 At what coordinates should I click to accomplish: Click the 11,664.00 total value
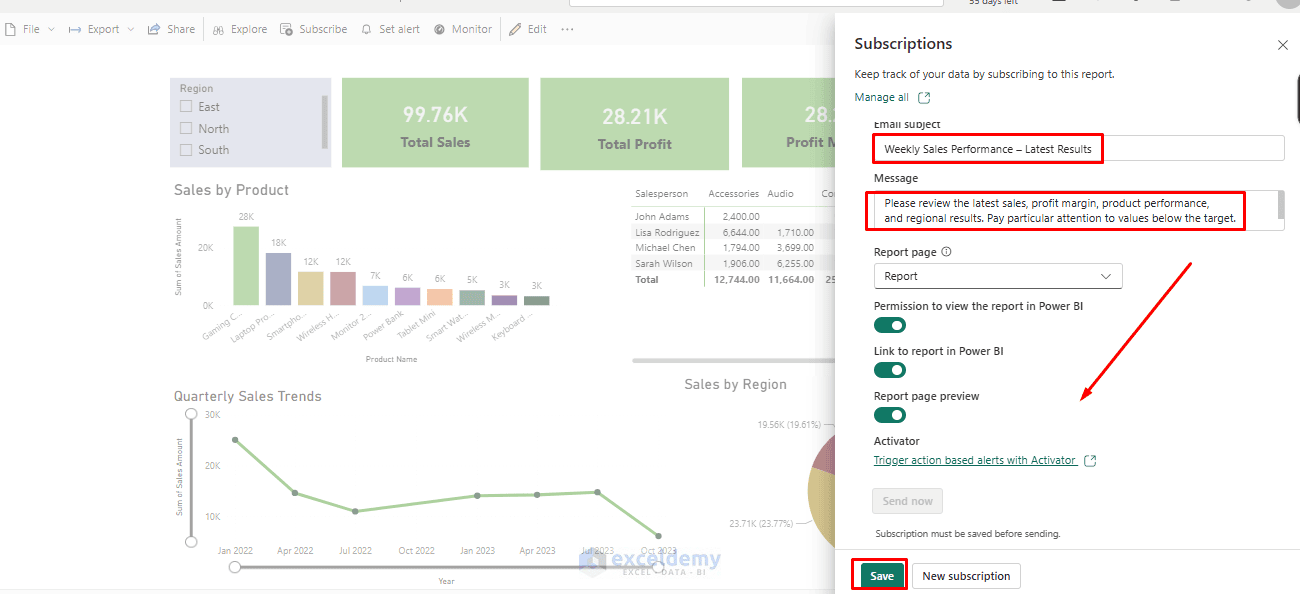[791, 279]
